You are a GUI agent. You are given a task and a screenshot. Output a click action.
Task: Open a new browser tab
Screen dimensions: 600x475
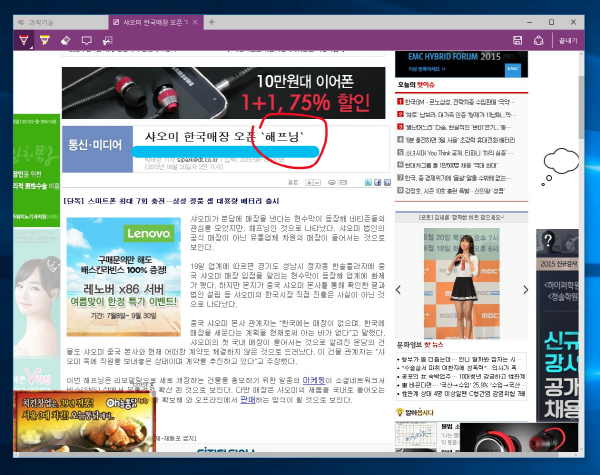[212, 22]
